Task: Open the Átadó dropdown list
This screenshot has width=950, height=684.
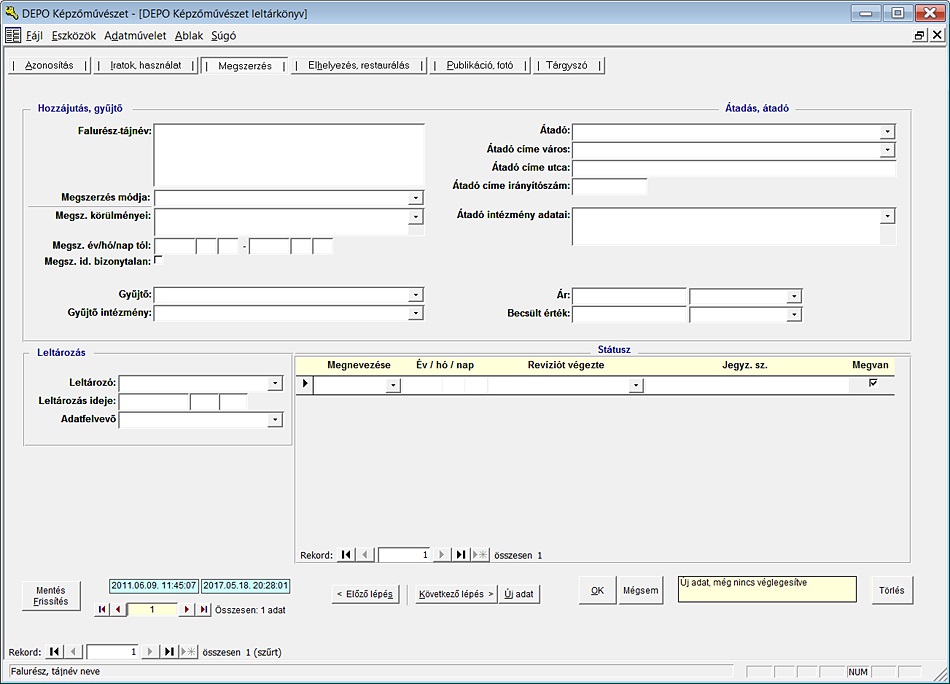Action: pyautogui.click(x=887, y=131)
